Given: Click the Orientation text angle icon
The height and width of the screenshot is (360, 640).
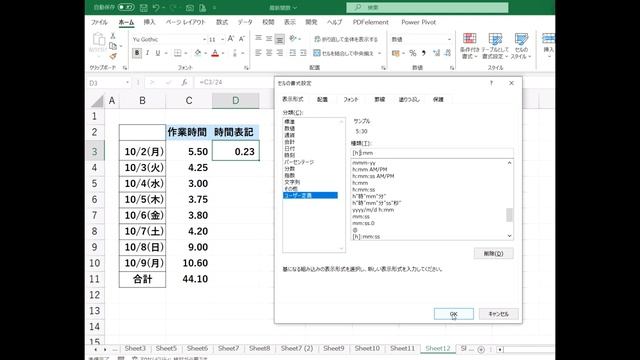Looking at the screenshot, I should [x=293, y=38].
